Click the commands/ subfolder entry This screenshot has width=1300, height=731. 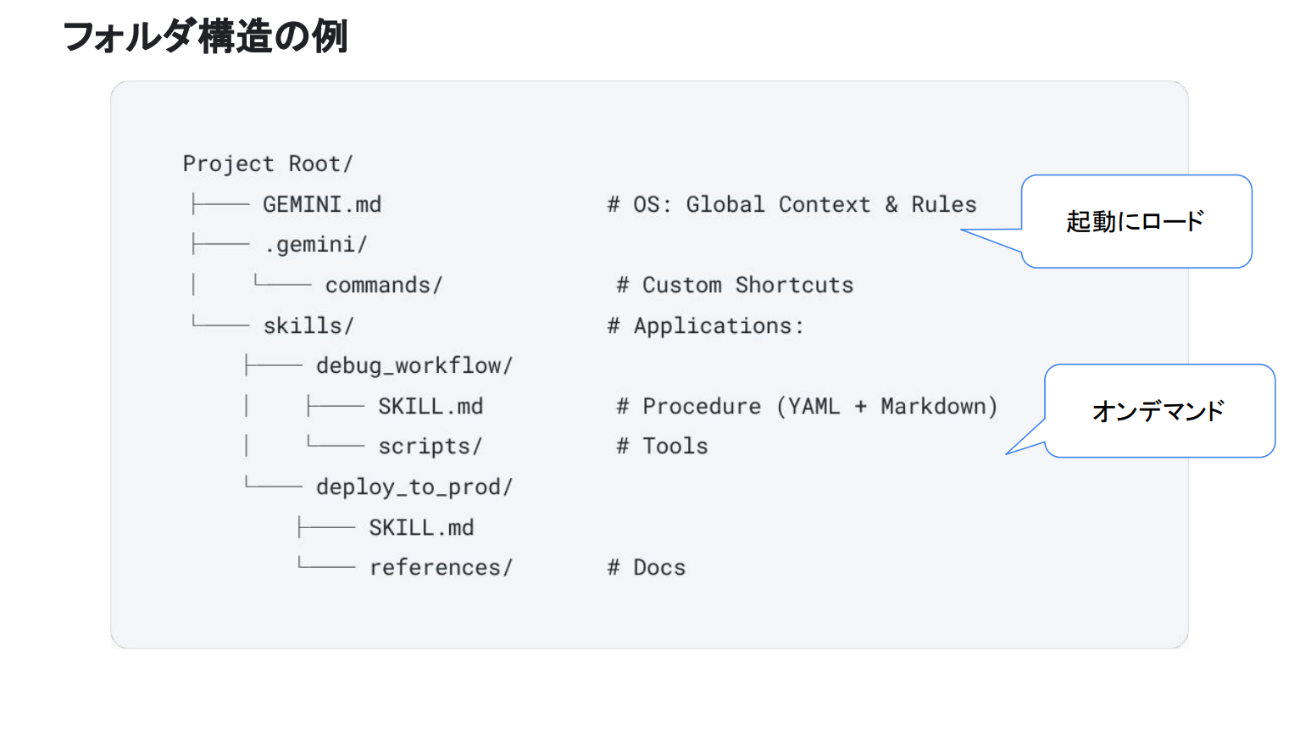[383, 285]
